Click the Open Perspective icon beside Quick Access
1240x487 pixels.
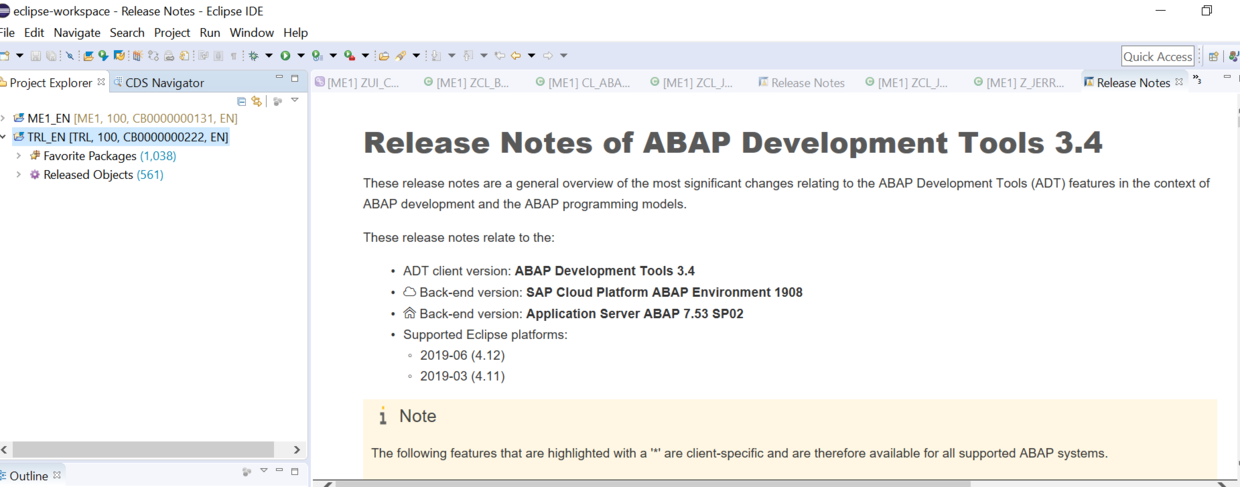(x=1213, y=57)
